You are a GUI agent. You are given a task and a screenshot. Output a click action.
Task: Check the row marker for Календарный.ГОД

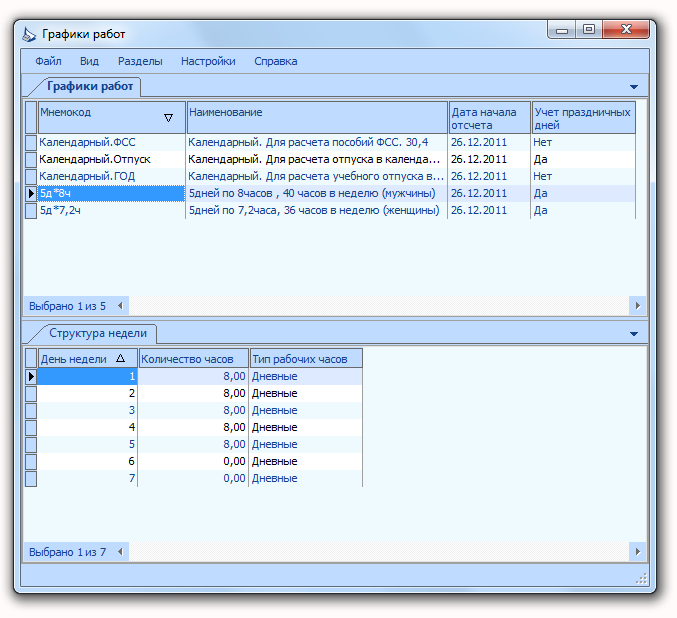[31, 176]
